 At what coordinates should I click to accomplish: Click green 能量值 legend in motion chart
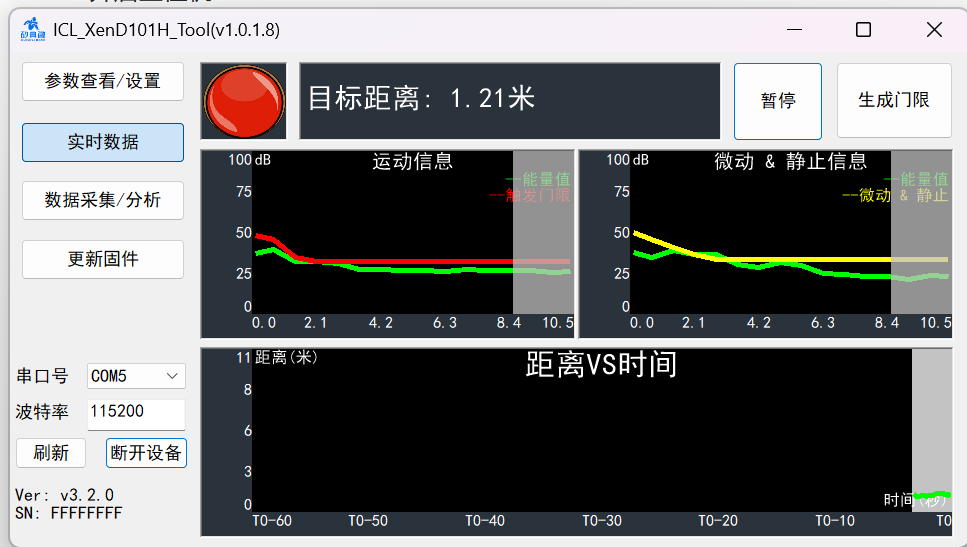(537, 179)
